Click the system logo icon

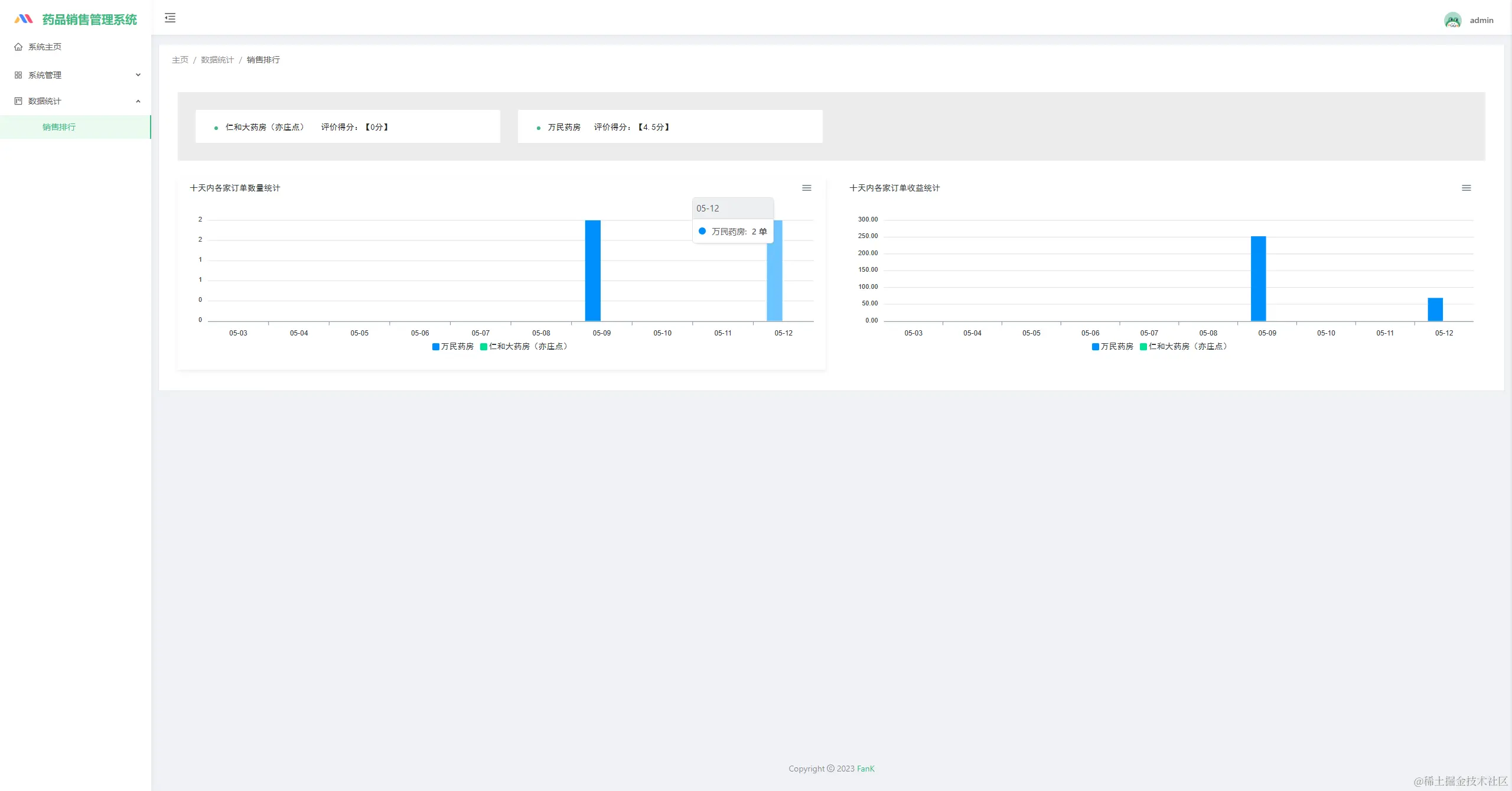24,19
